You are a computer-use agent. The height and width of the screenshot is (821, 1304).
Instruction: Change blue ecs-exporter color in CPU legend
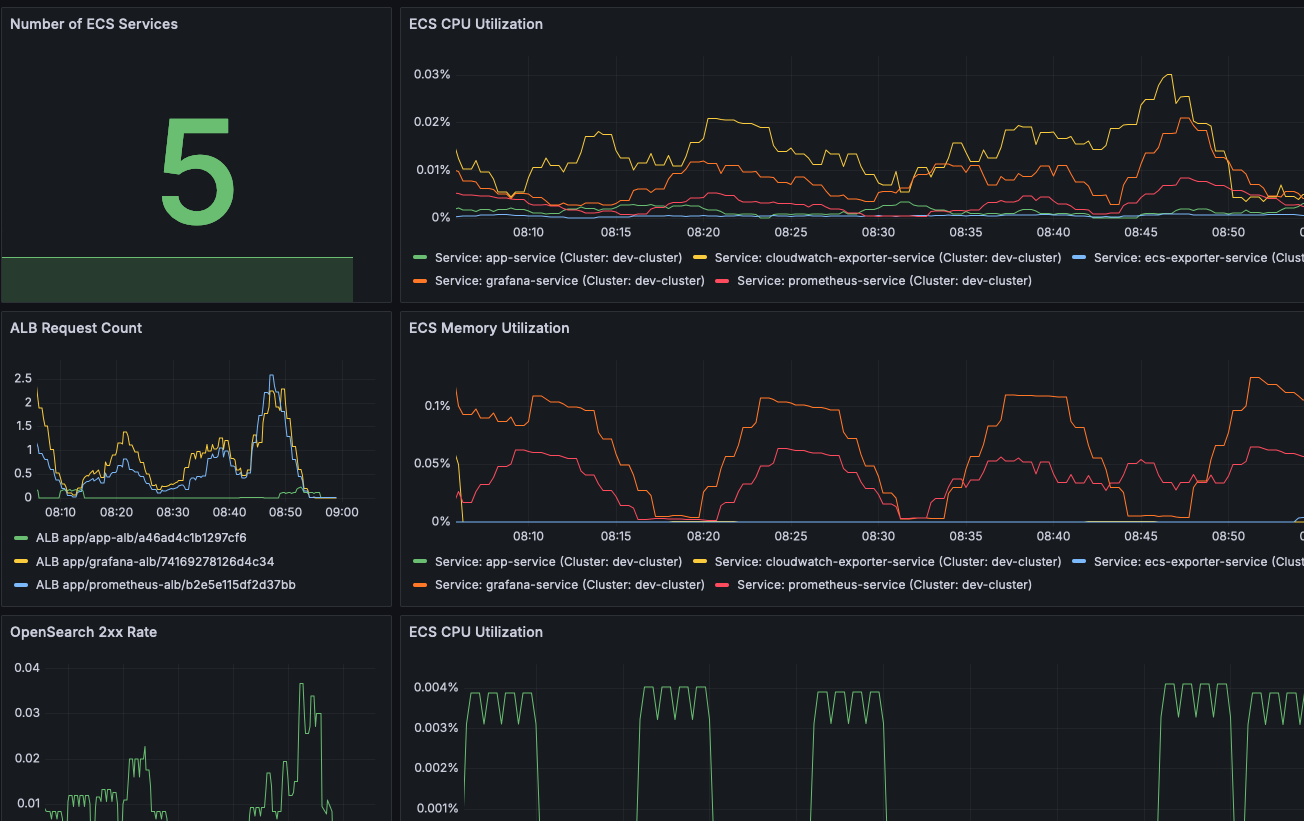tap(1079, 257)
